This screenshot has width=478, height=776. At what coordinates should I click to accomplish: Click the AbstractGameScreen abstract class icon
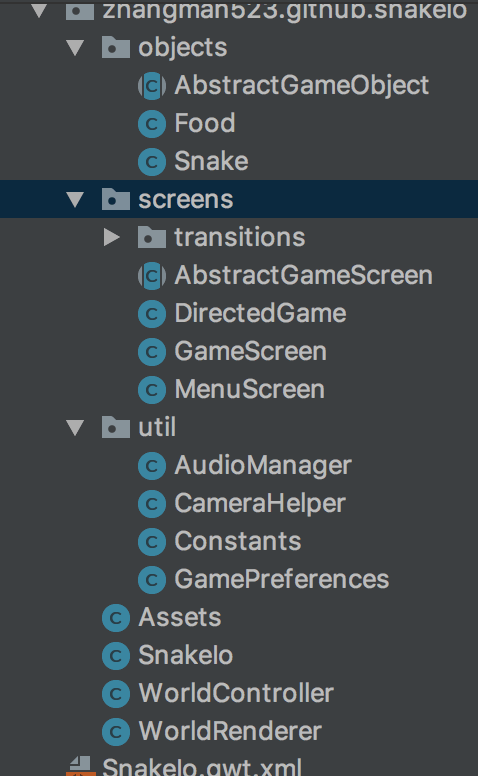click(x=152, y=276)
